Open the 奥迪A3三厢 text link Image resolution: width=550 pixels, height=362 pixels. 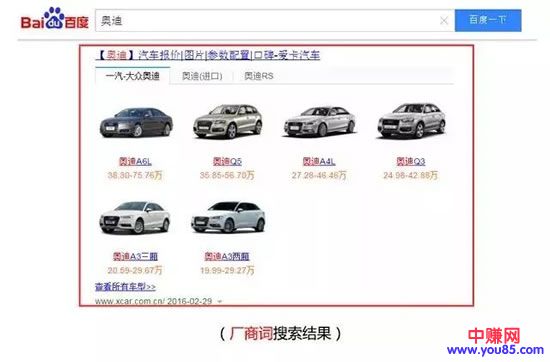coord(135,256)
